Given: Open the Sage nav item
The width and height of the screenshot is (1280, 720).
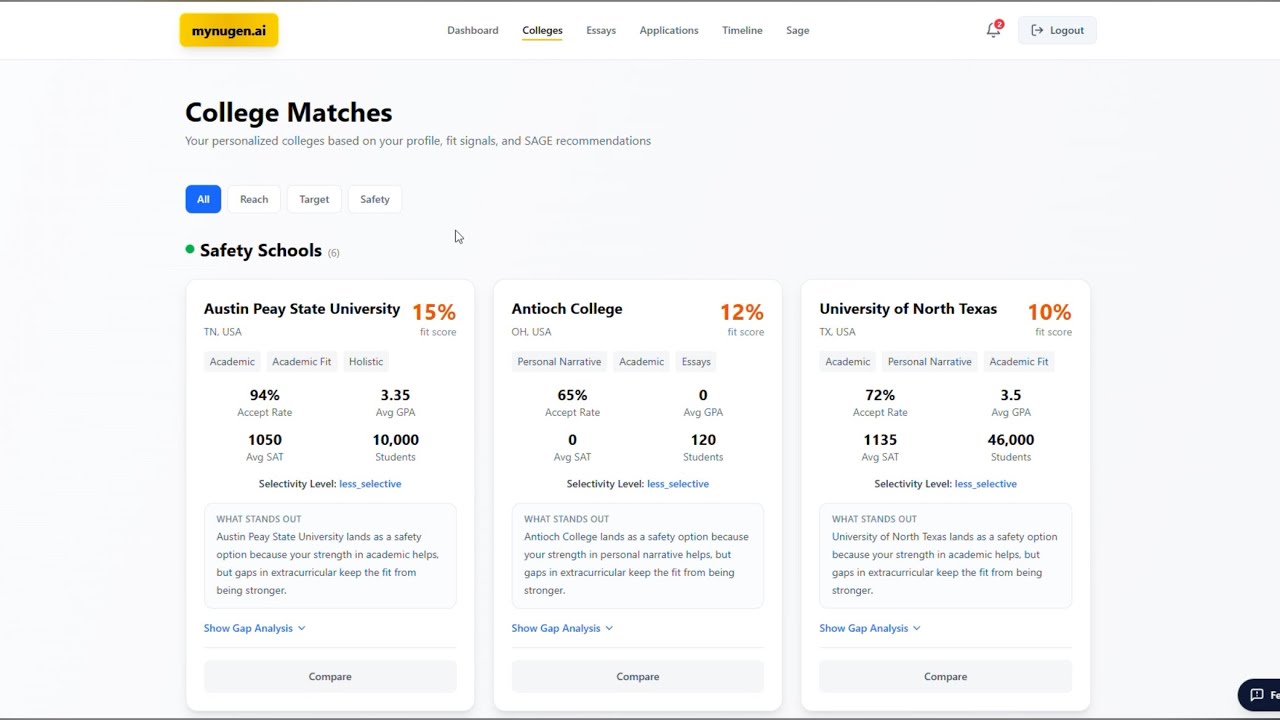Looking at the screenshot, I should click(x=798, y=30).
